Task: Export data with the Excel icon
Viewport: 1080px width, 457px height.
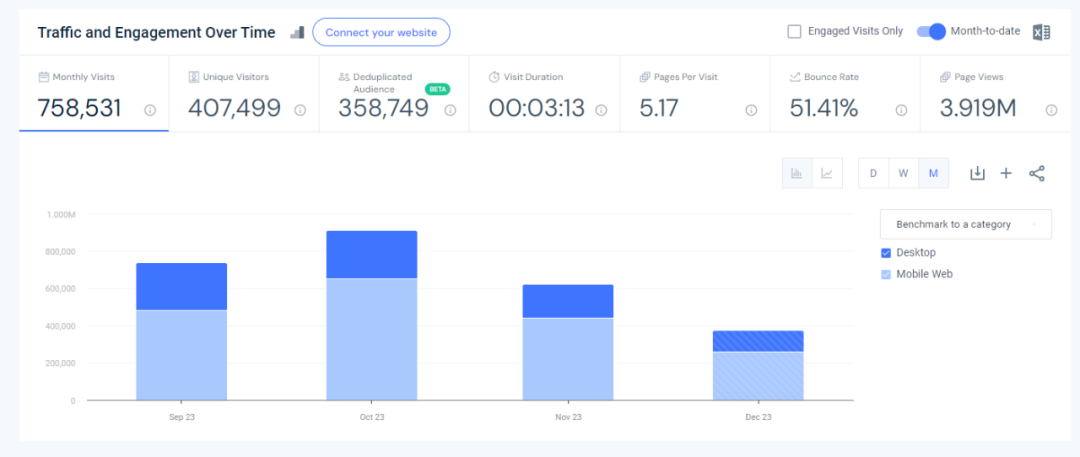Action: (x=1041, y=32)
